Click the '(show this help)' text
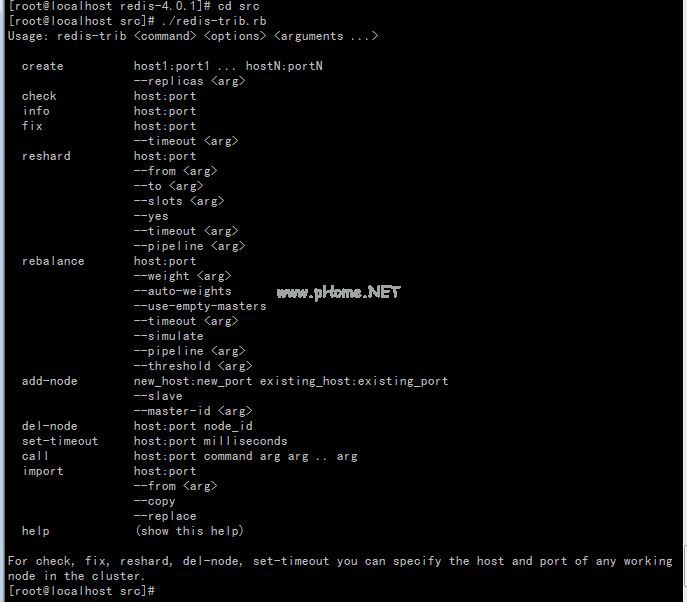The height and width of the screenshot is (602, 687). pos(189,531)
